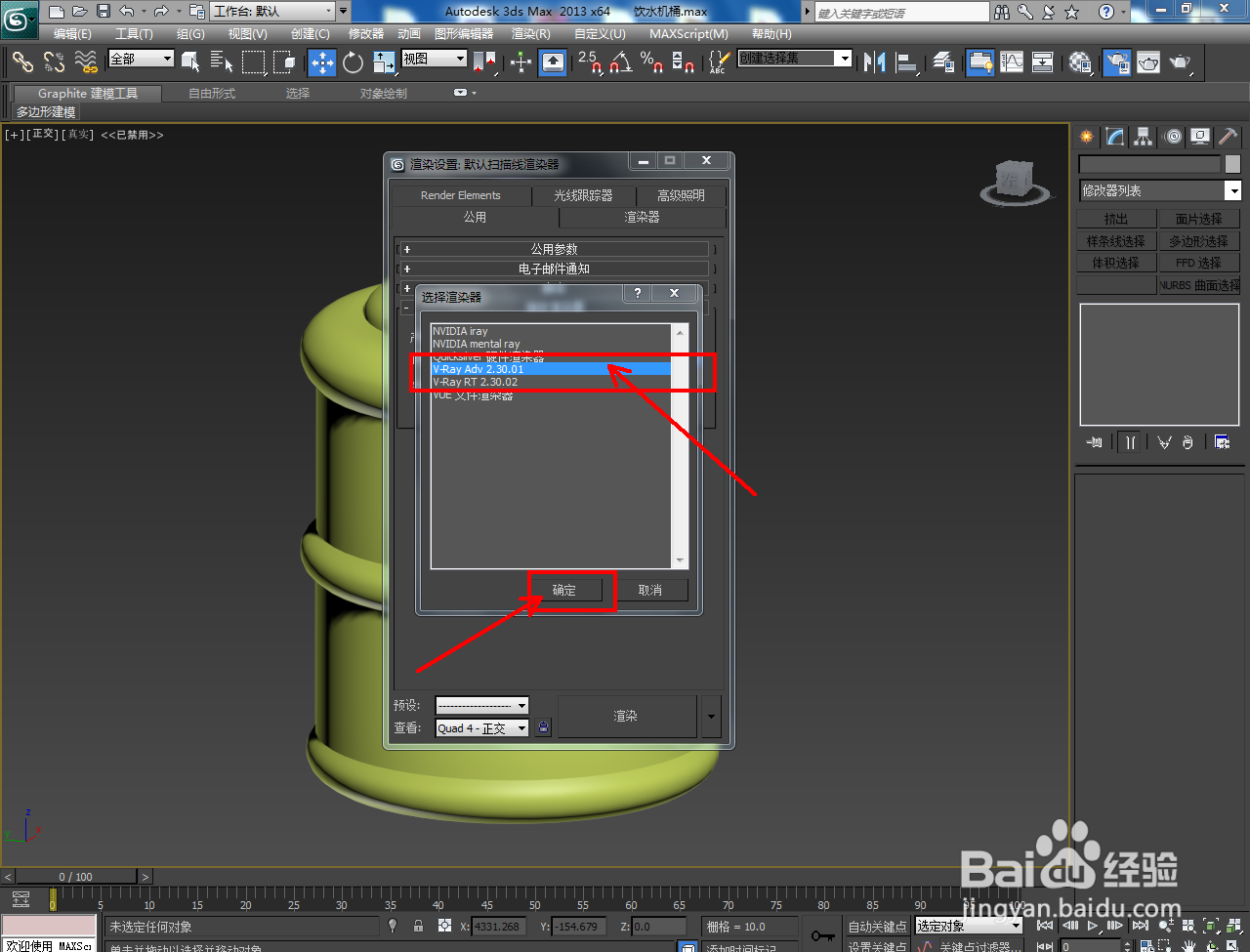Click the Align tool icon
This screenshot has height=952, width=1250.
click(x=907, y=62)
